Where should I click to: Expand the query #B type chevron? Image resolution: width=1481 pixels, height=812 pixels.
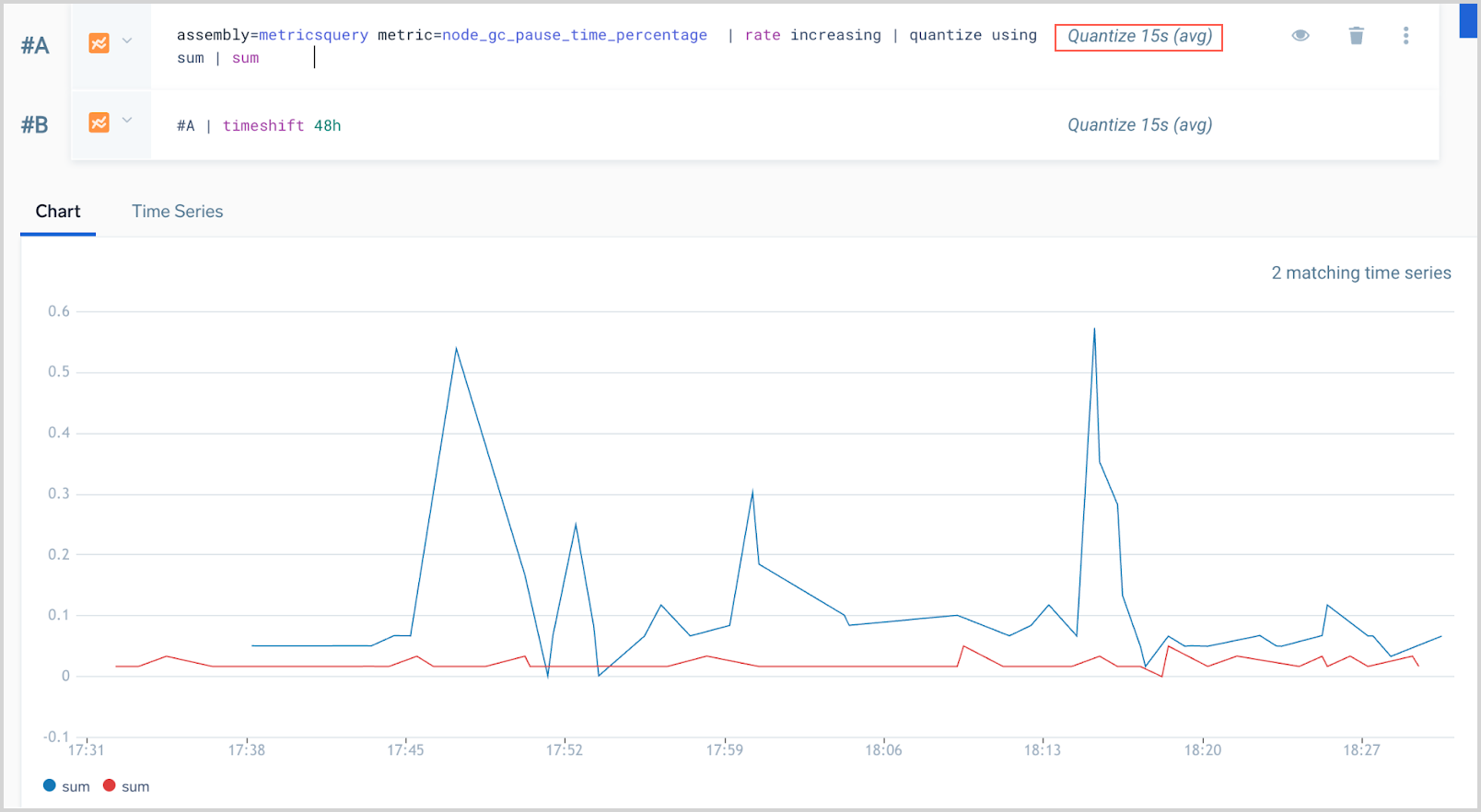(x=127, y=121)
